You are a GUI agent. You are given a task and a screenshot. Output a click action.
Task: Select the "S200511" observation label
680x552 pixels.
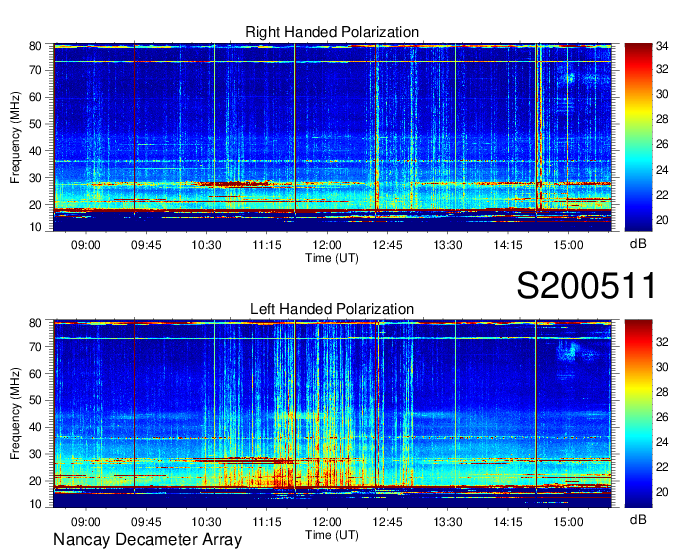pyautogui.click(x=586, y=285)
